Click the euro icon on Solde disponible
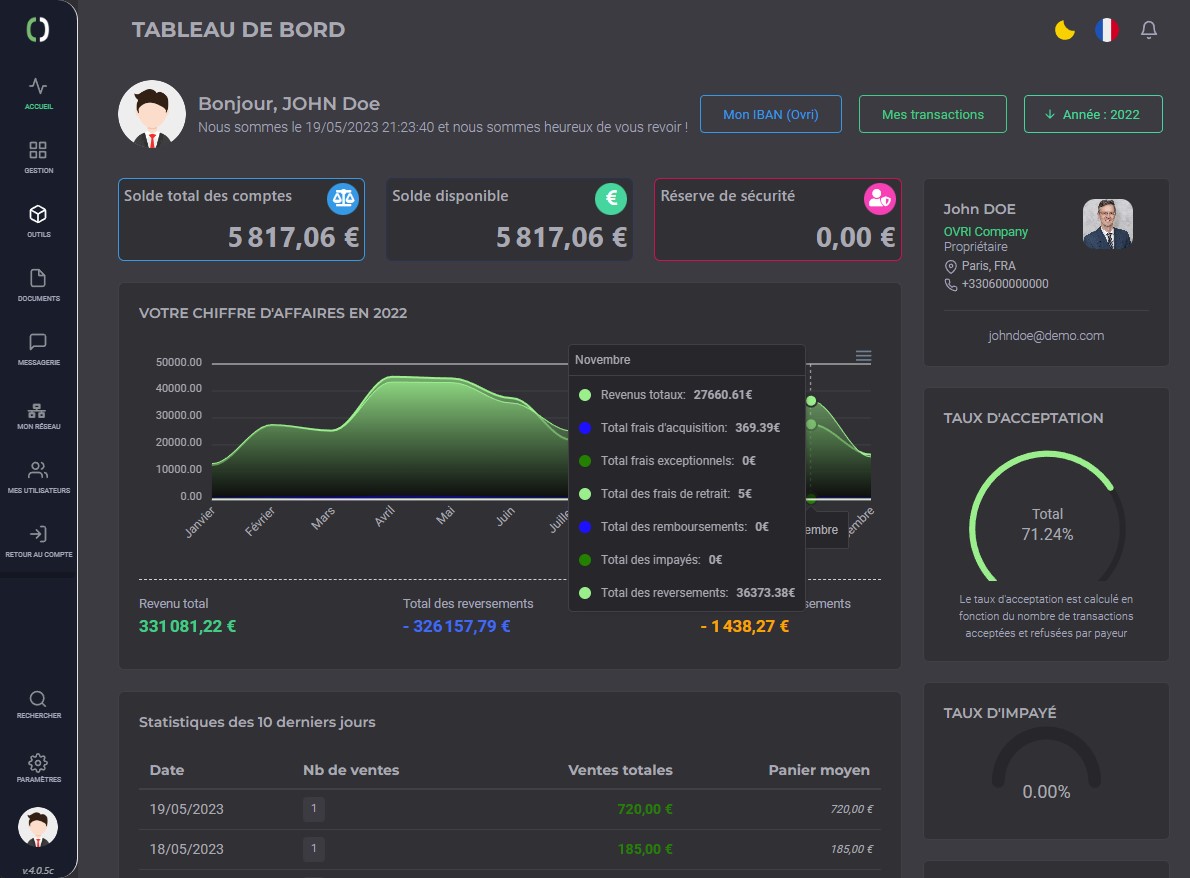1190x878 pixels. [611, 199]
